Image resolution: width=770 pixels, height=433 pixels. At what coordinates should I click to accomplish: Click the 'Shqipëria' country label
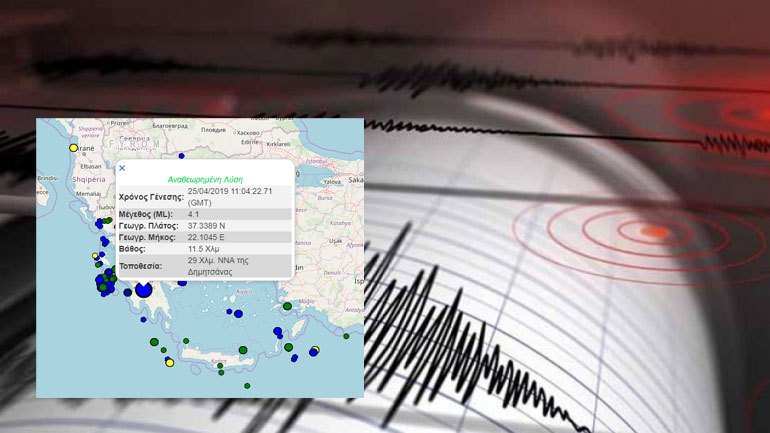tap(89, 180)
